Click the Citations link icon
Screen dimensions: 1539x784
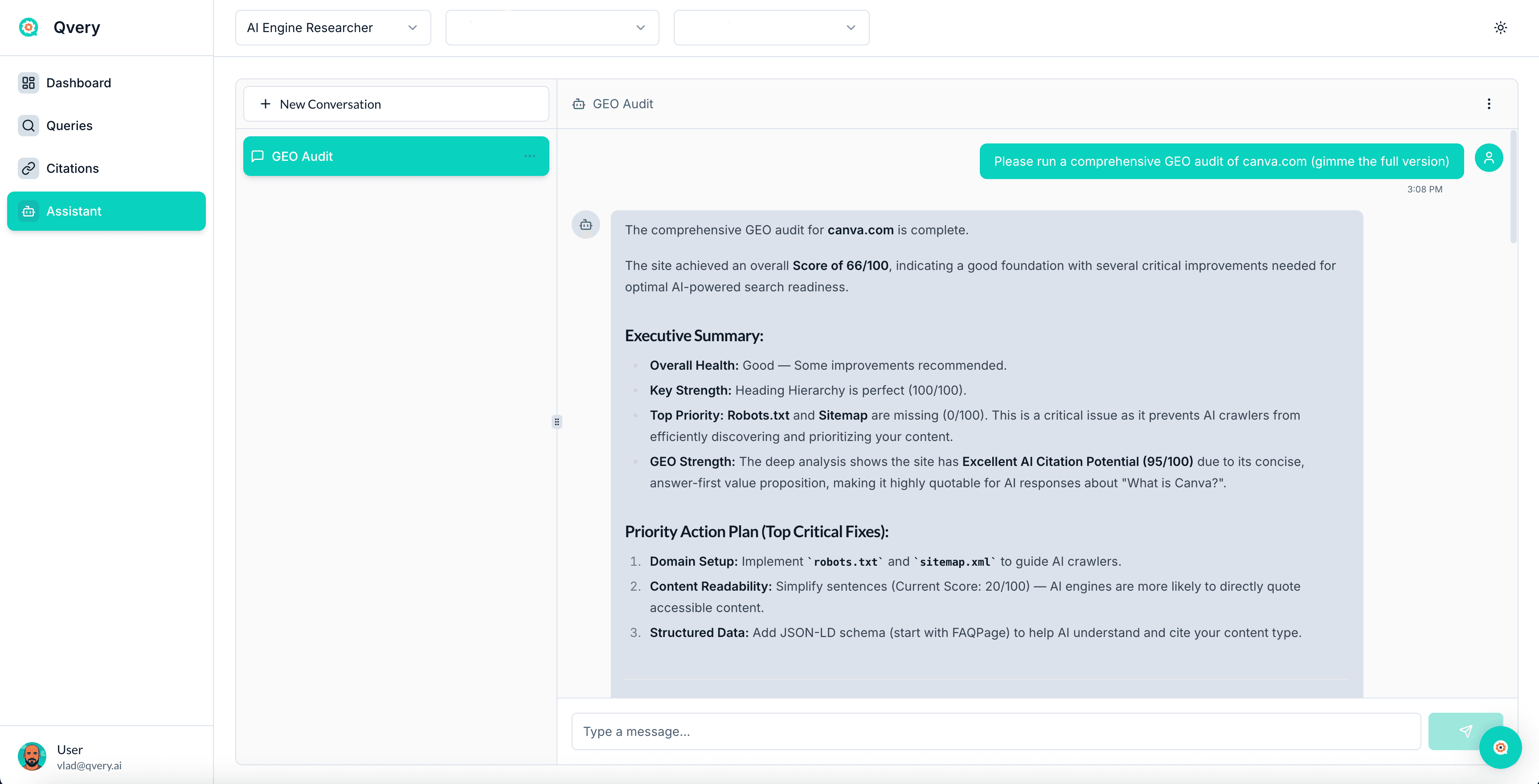pos(28,168)
